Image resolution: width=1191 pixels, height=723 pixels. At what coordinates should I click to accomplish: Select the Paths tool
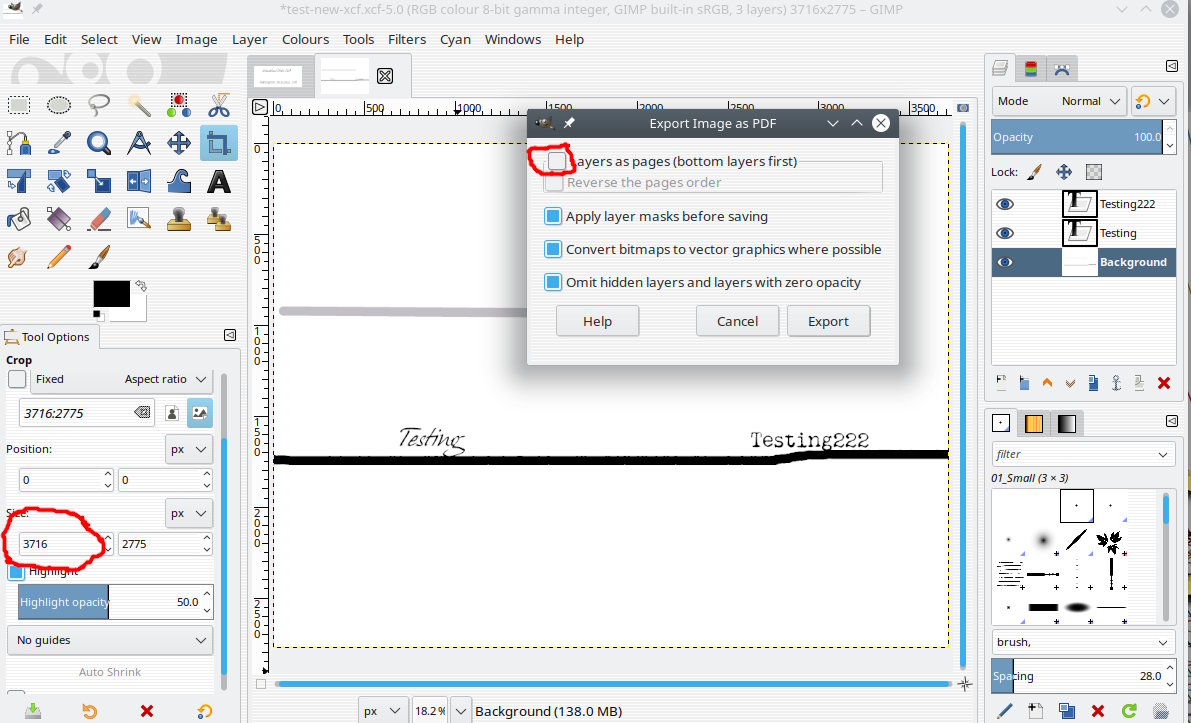19,143
